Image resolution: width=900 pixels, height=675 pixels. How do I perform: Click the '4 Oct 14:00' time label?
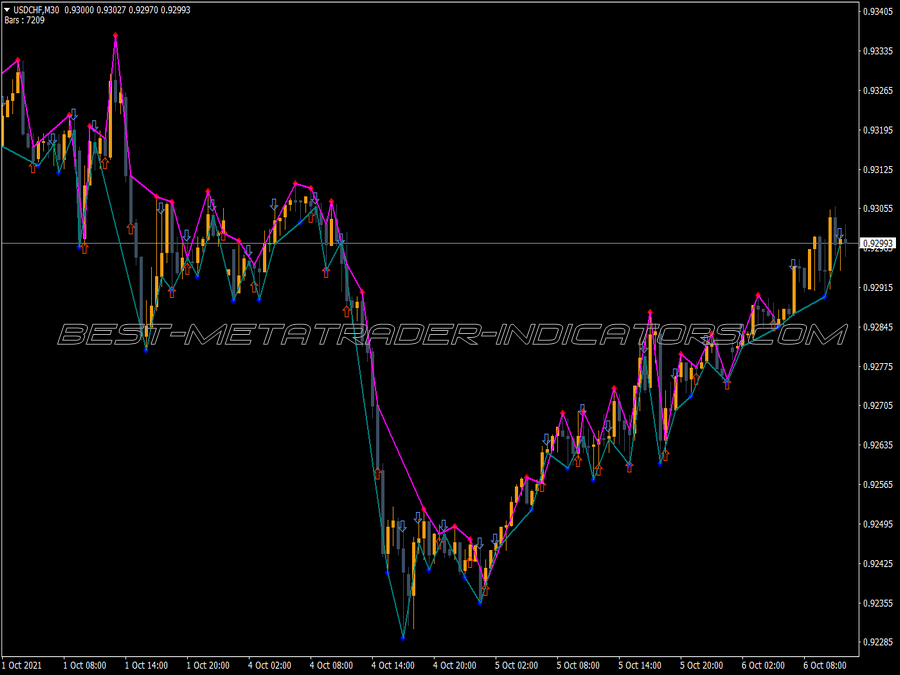click(393, 665)
